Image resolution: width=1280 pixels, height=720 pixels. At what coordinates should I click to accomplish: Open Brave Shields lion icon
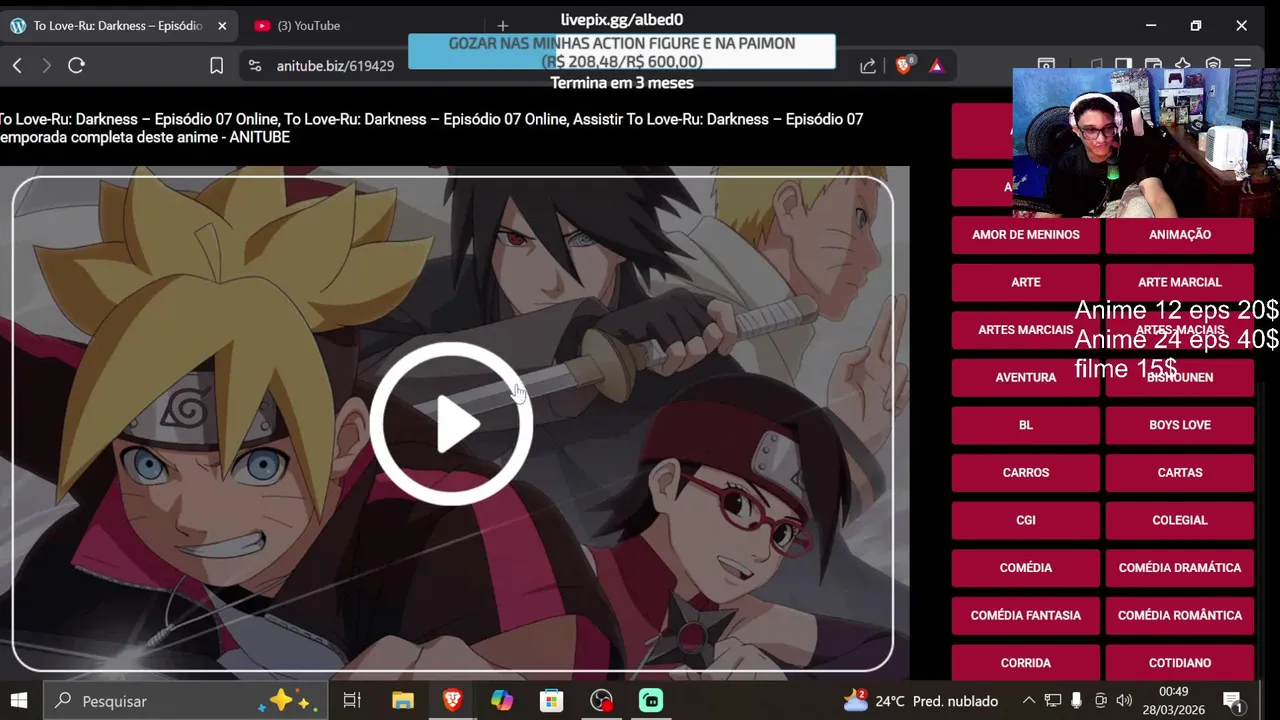[x=904, y=66]
